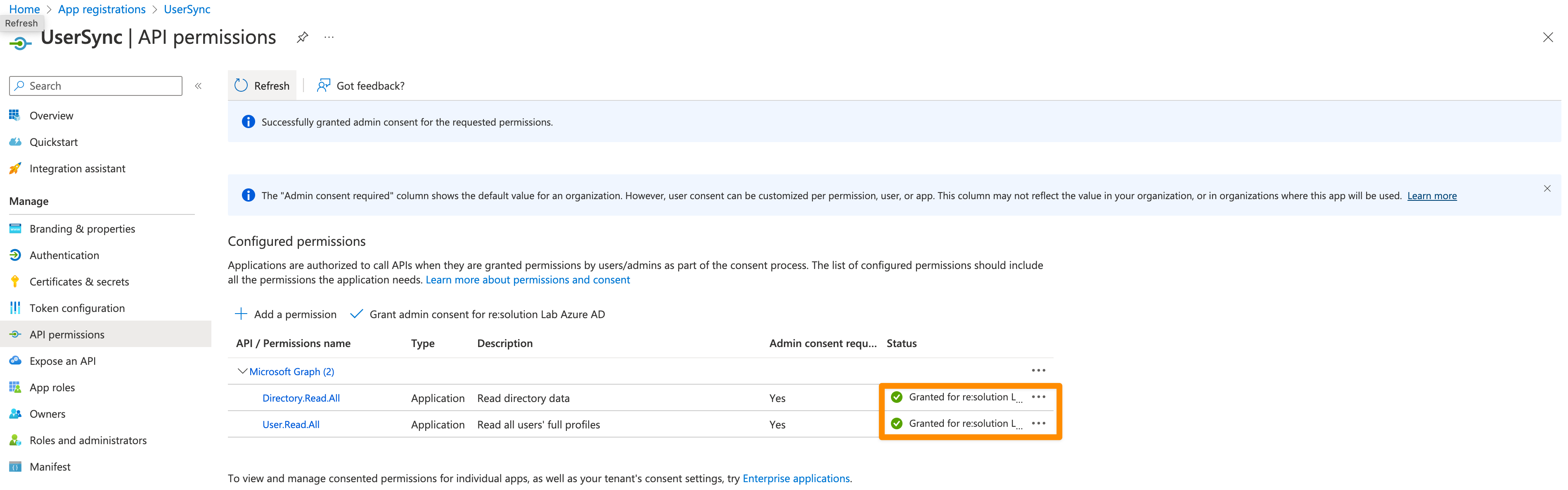Click the Got feedback? button text
Image resolution: width=1568 pixels, height=490 pixels.
tap(370, 86)
